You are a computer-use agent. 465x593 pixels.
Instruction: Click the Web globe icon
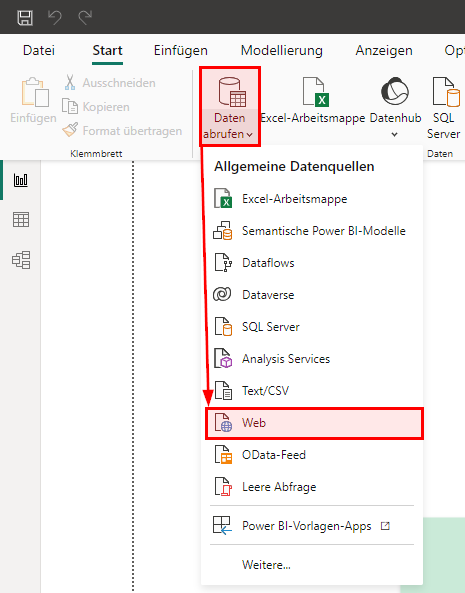point(223,422)
